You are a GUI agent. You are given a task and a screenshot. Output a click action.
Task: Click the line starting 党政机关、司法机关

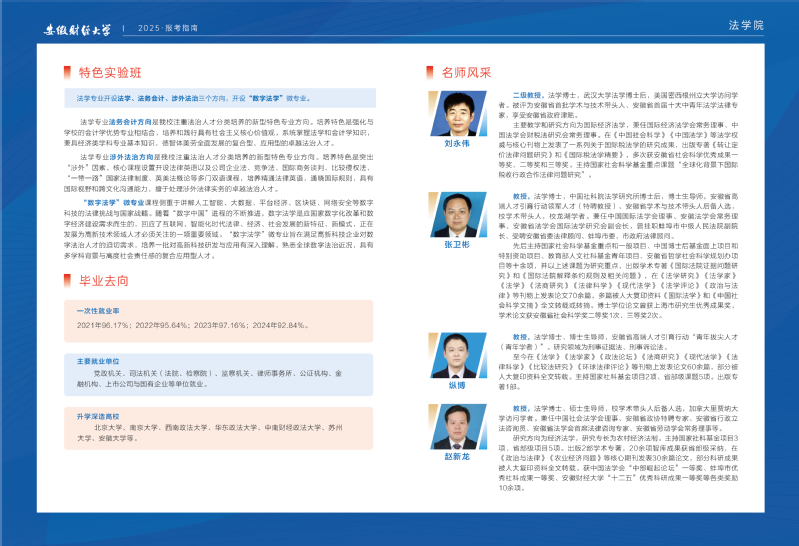(x=218, y=373)
